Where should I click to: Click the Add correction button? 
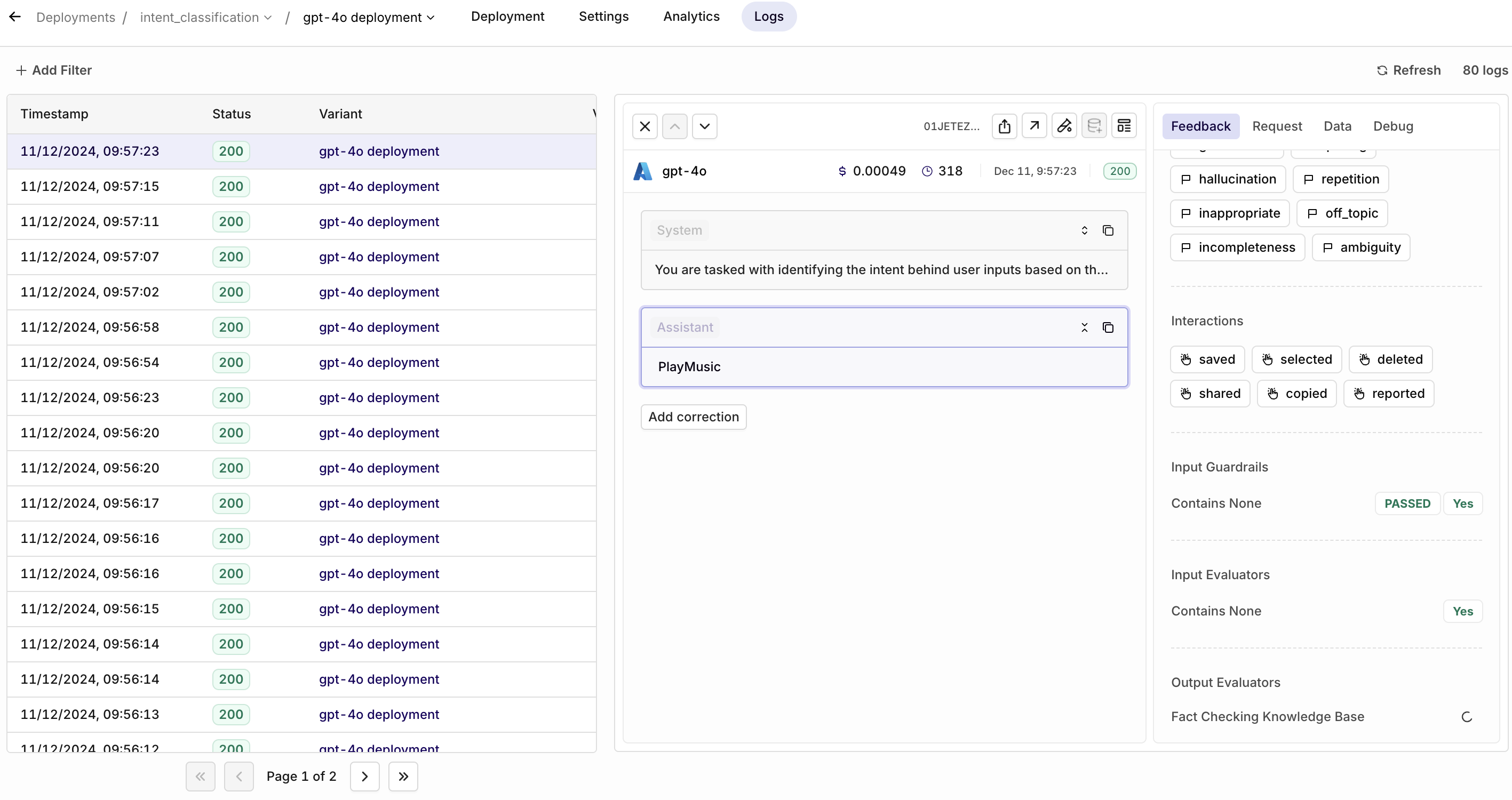pos(693,417)
